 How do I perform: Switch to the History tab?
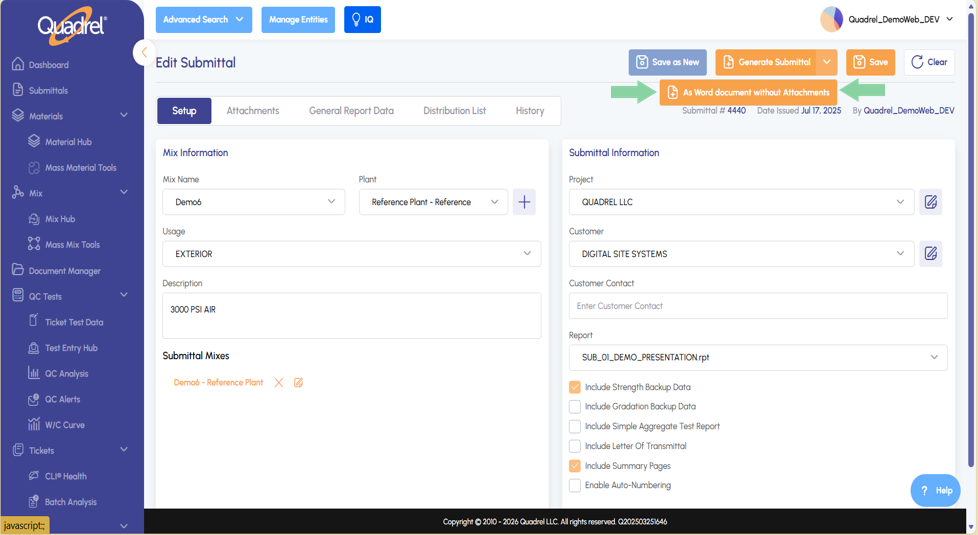pos(530,111)
